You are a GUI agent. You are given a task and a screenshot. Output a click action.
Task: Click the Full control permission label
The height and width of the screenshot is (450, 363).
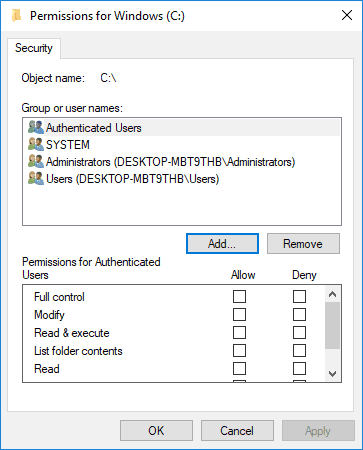59,297
